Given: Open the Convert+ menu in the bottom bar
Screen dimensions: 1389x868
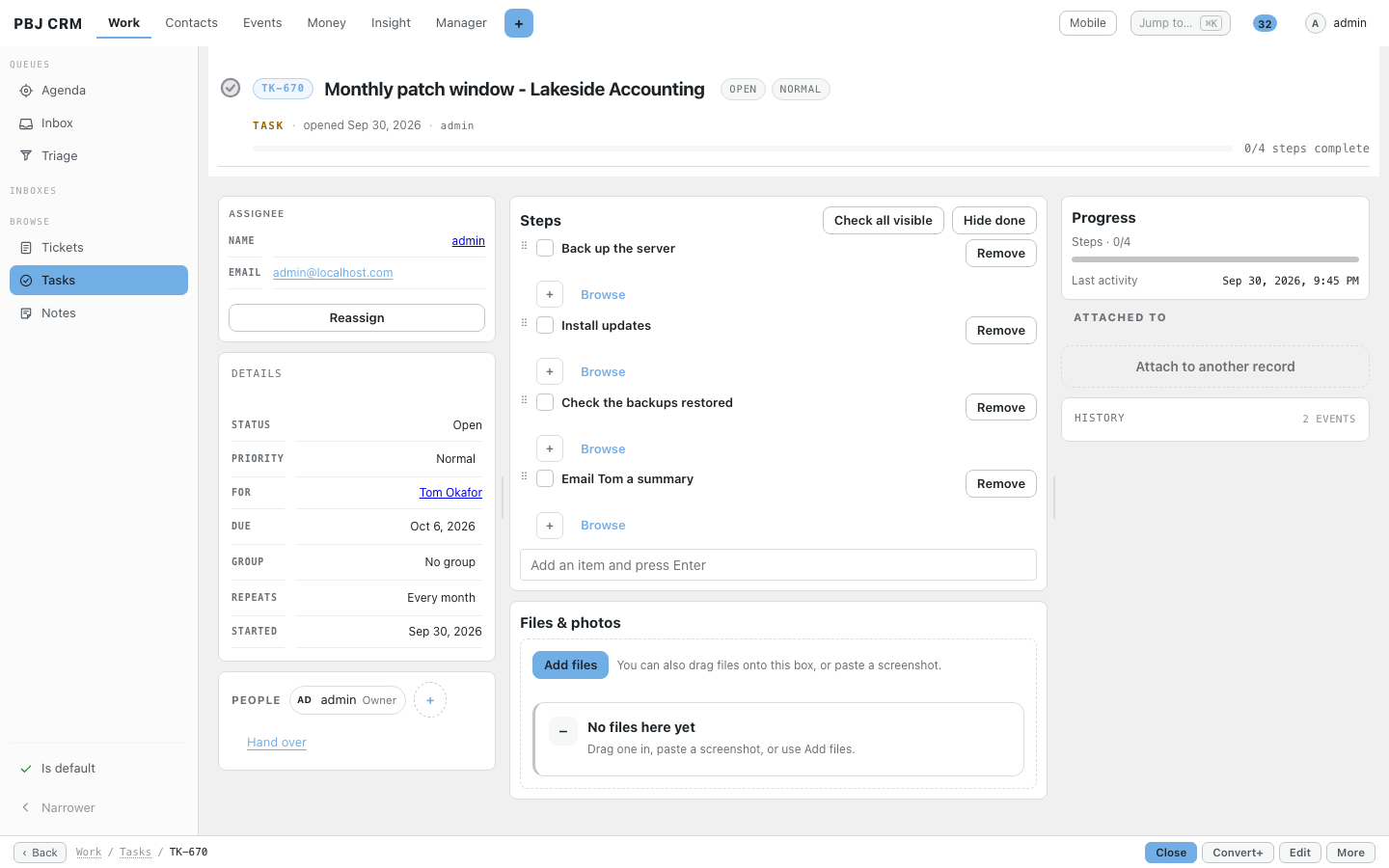Looking at the screenshot, I should pos(1238,853).
